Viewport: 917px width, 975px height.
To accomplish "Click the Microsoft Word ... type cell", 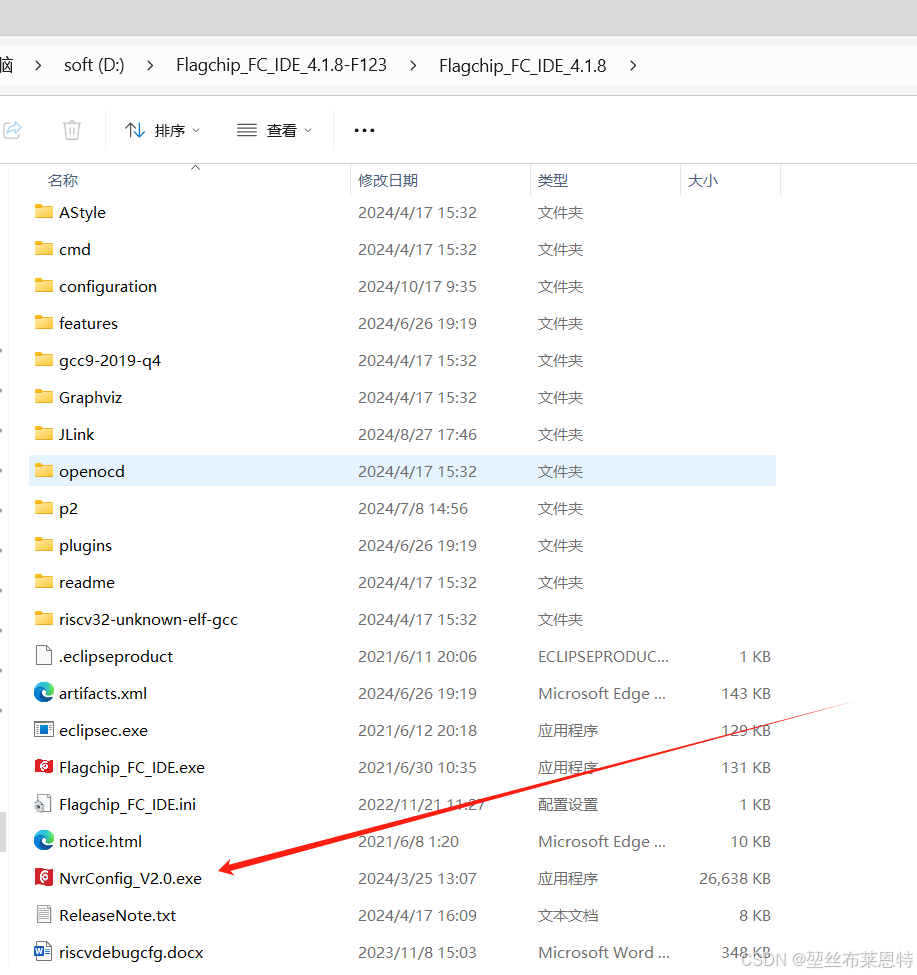I will coord(604,953).
